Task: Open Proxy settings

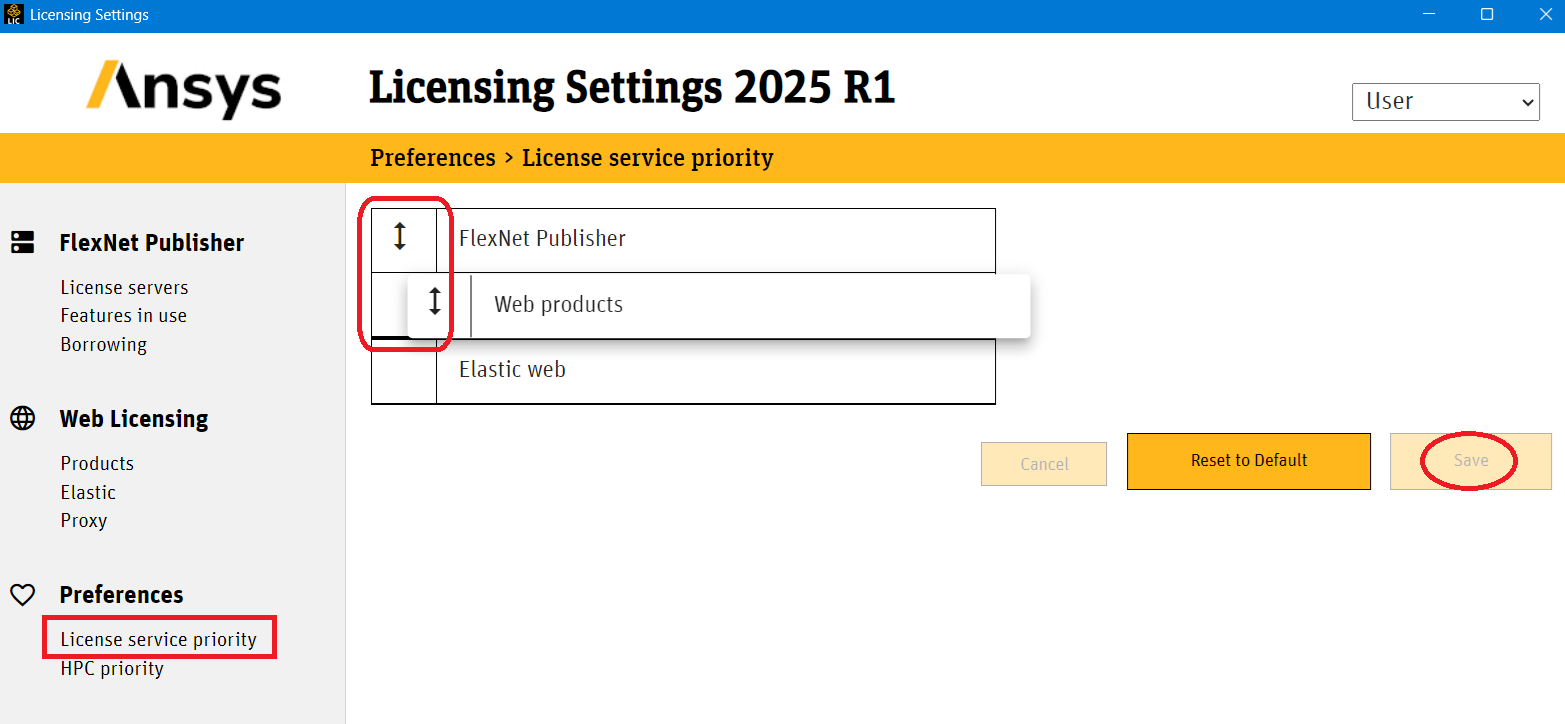Action: click(83, 520)
